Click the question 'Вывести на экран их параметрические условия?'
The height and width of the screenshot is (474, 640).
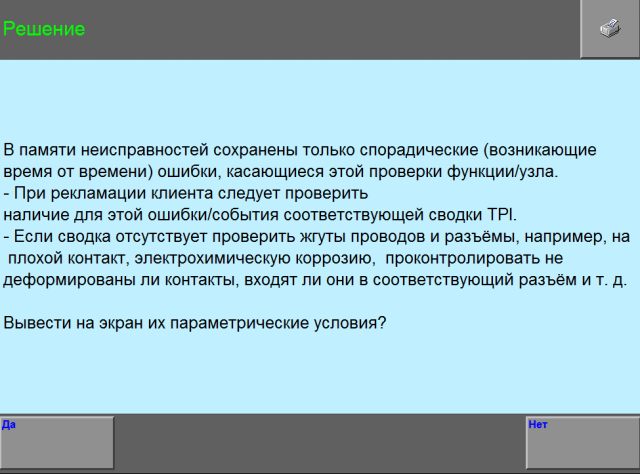click(195, 323)
